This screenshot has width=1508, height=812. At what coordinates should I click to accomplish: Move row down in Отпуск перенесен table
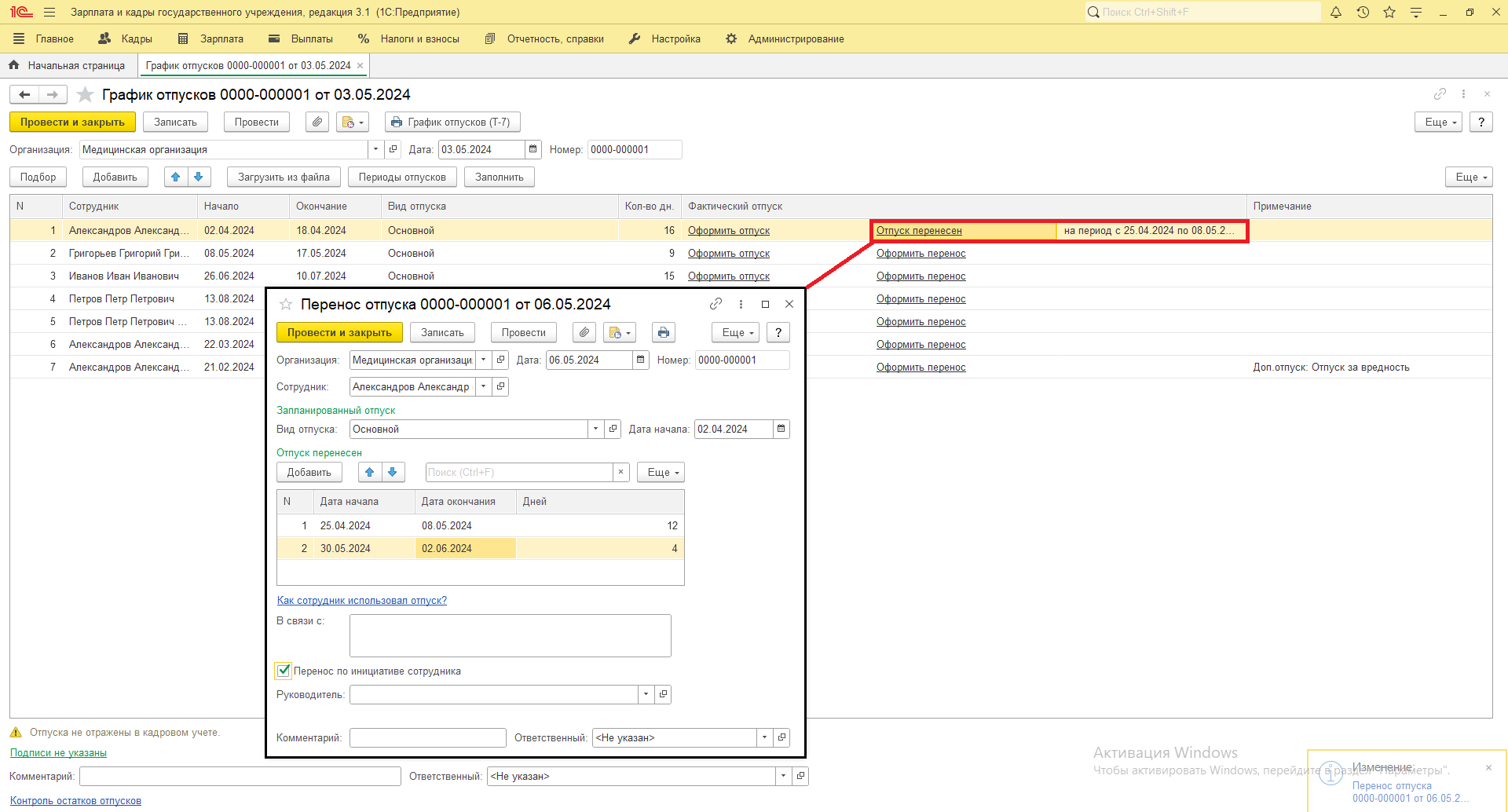tap(393, 473)
